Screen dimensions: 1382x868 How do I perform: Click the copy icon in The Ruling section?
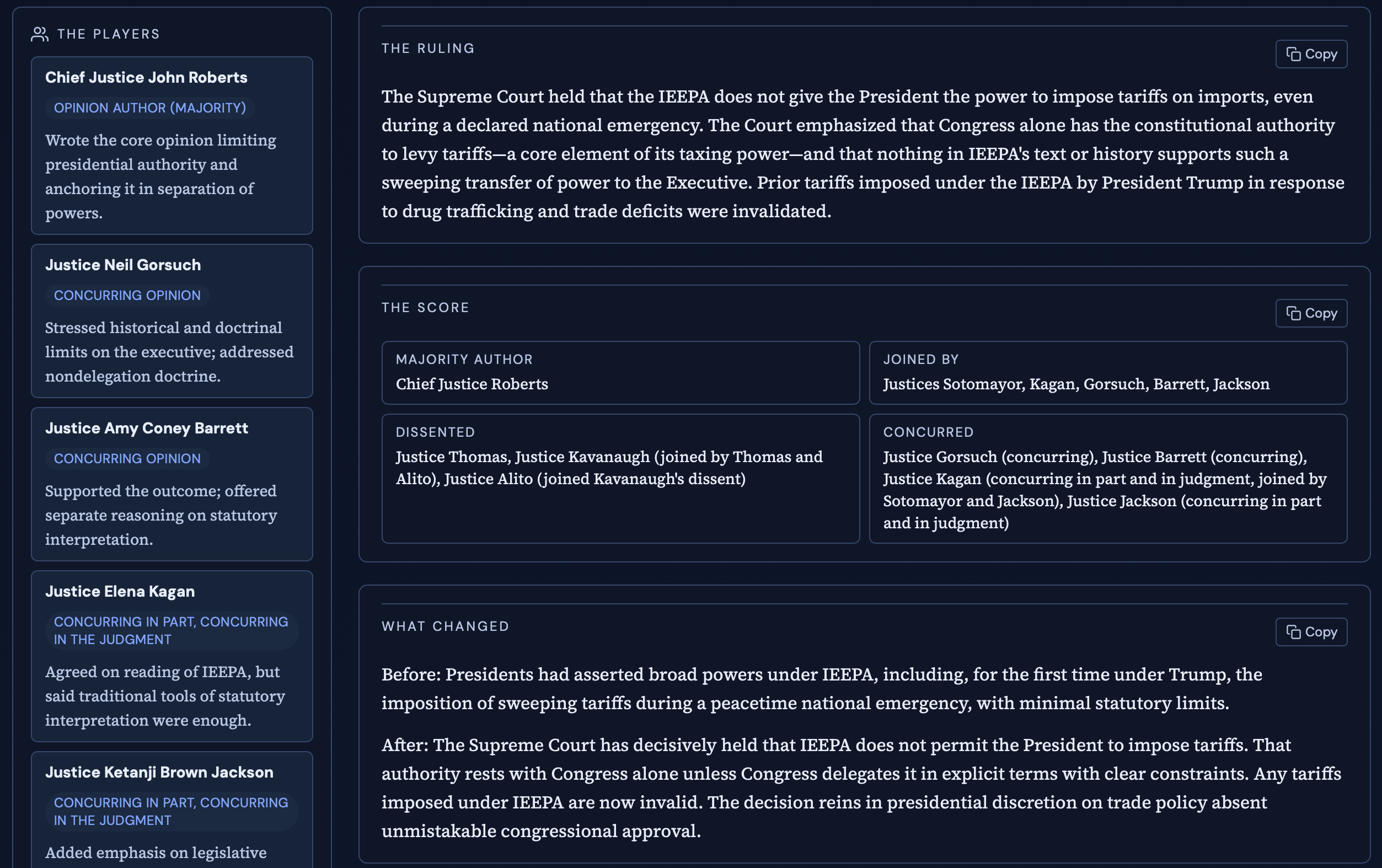(x=1293, y=54)
